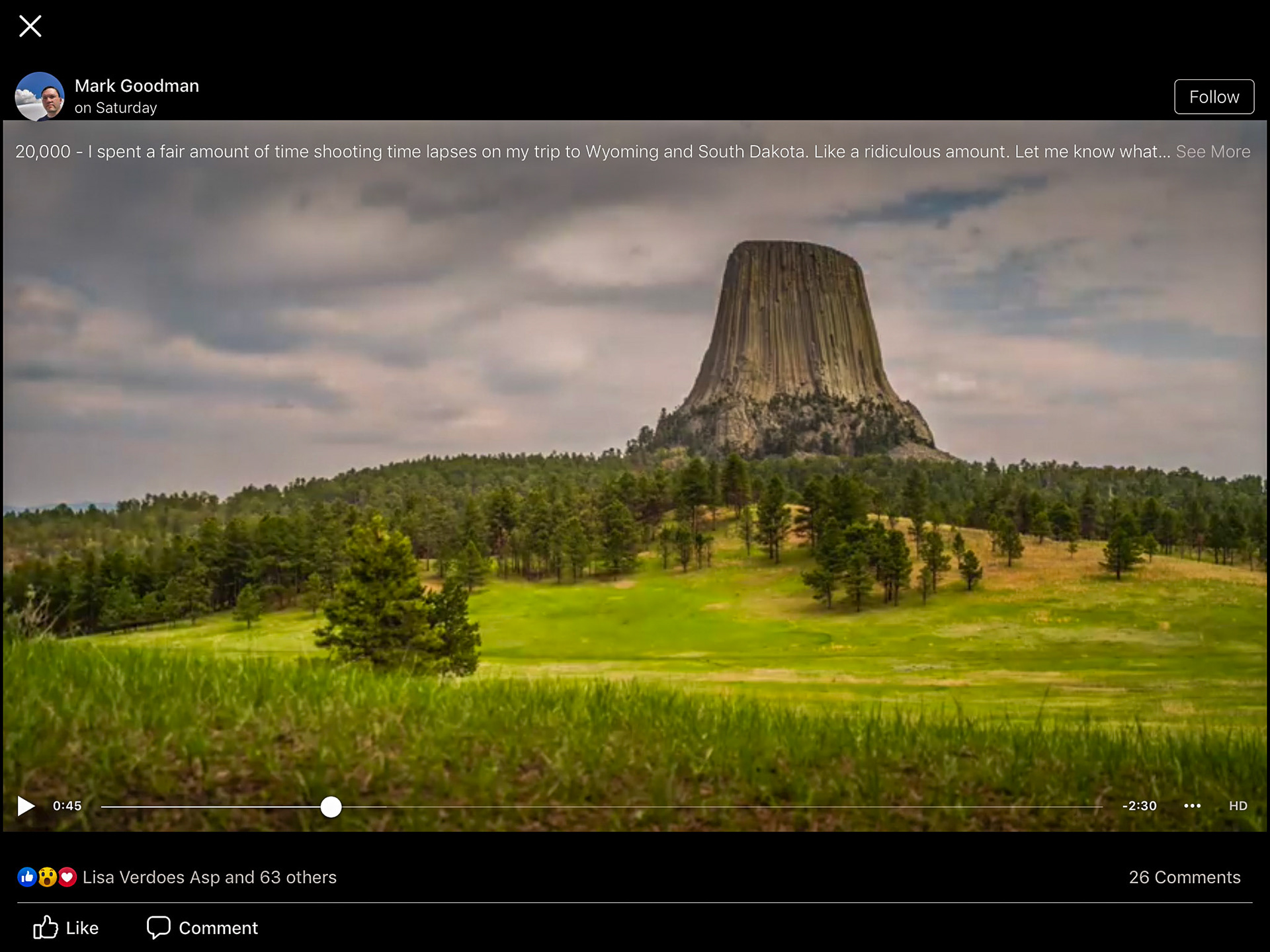Toggle HD video quality

point(1238,806)
